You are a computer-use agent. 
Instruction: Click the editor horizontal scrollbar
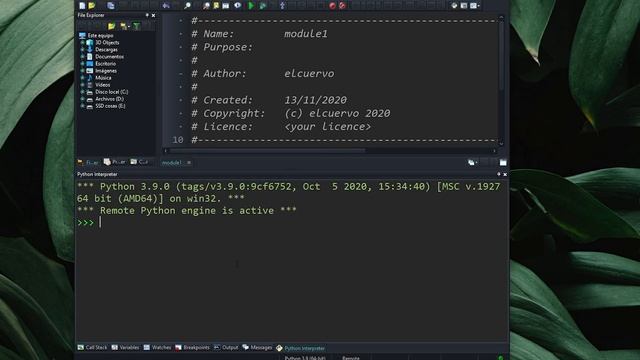click(x=330, y=150)
